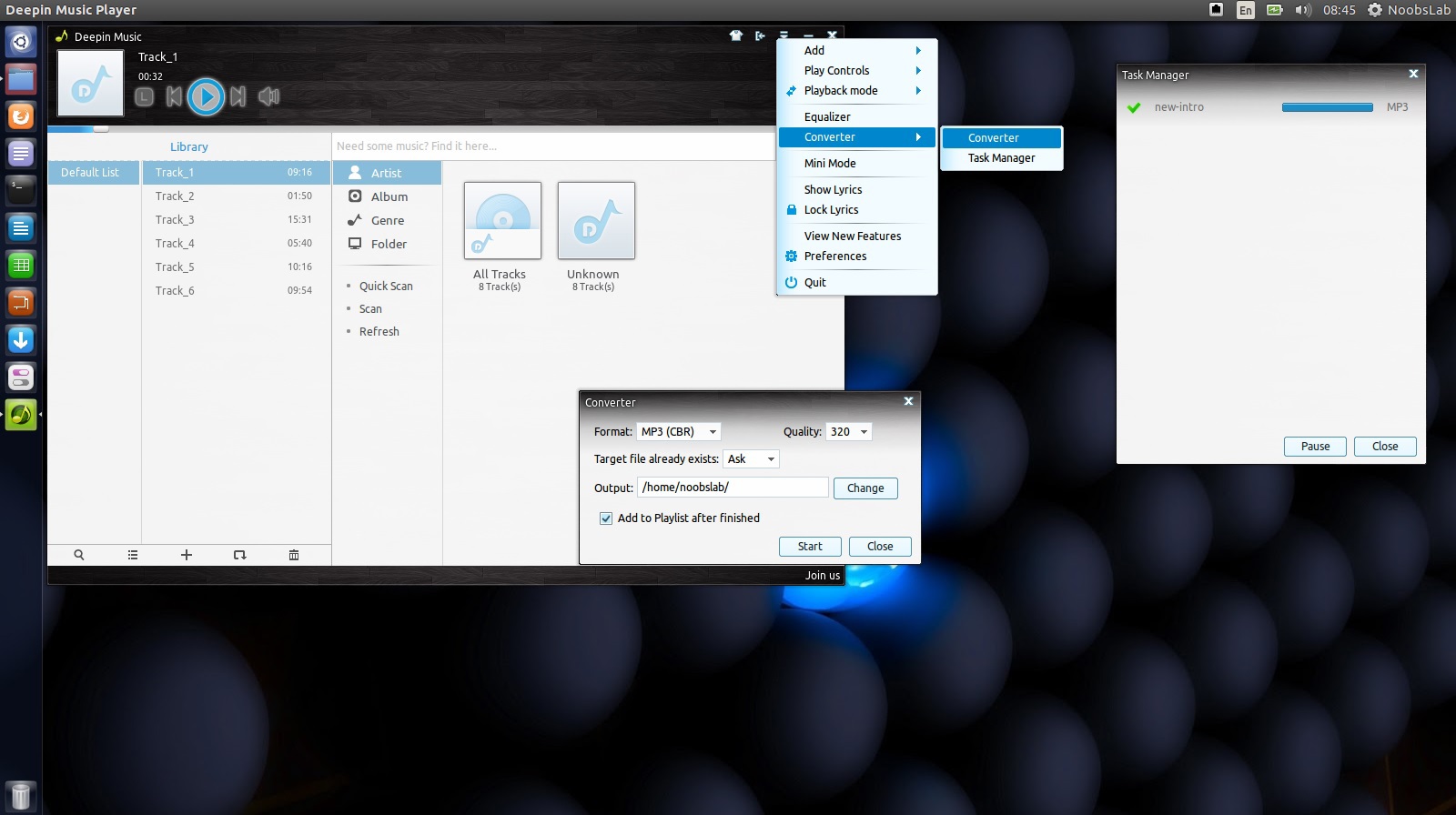The image size is (1456, 815).
Task: Open the Quality dropdown in Converter
Action: 849,431
